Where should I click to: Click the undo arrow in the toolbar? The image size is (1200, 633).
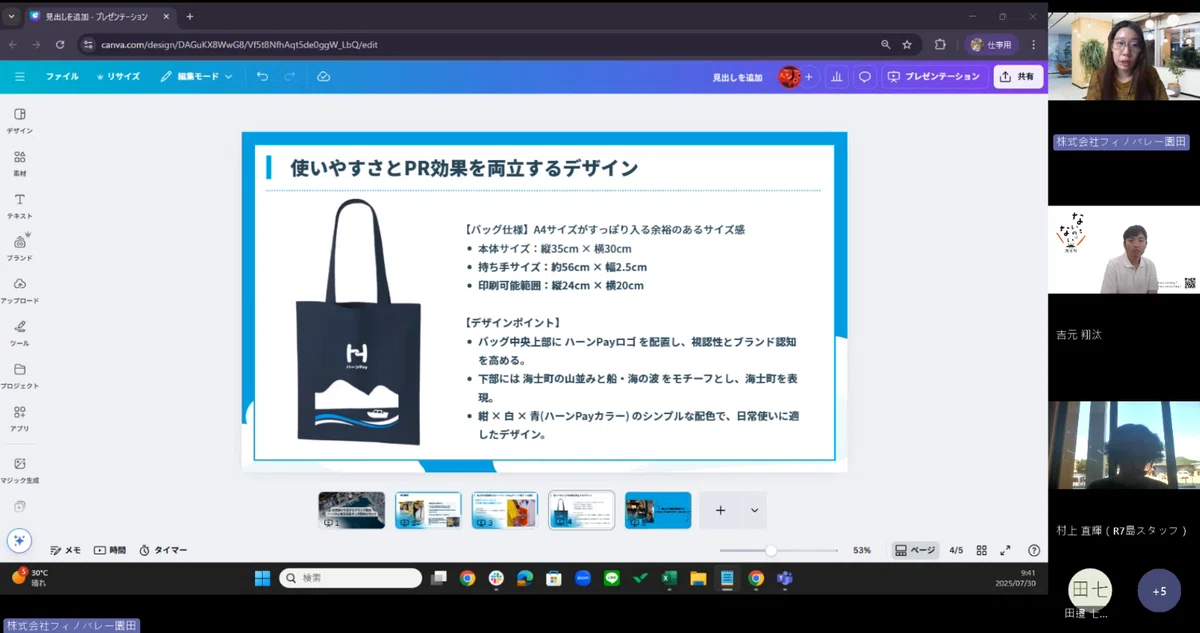coord(262,76)
